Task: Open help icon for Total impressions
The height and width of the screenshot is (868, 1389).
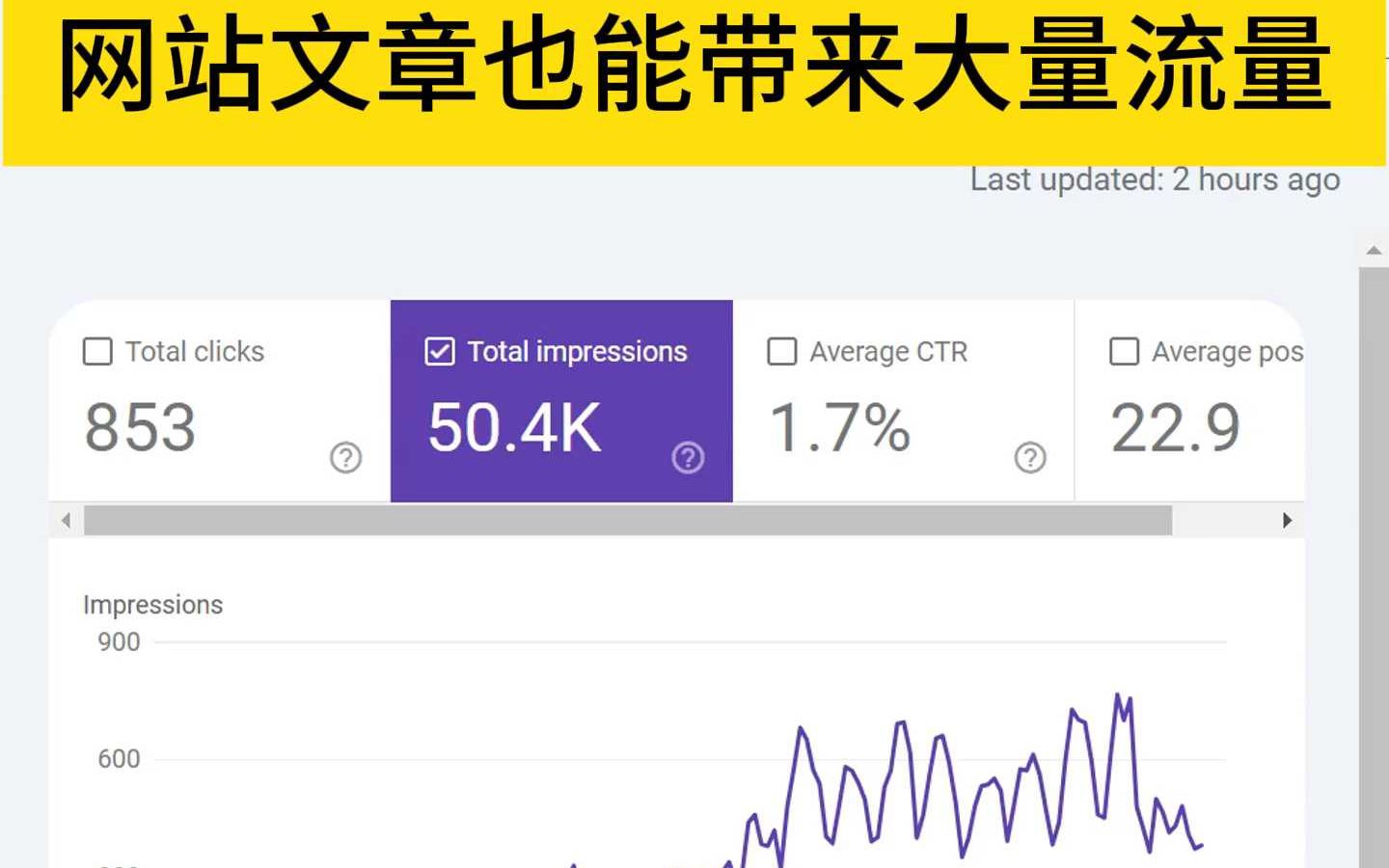Action: pos(688,457)
